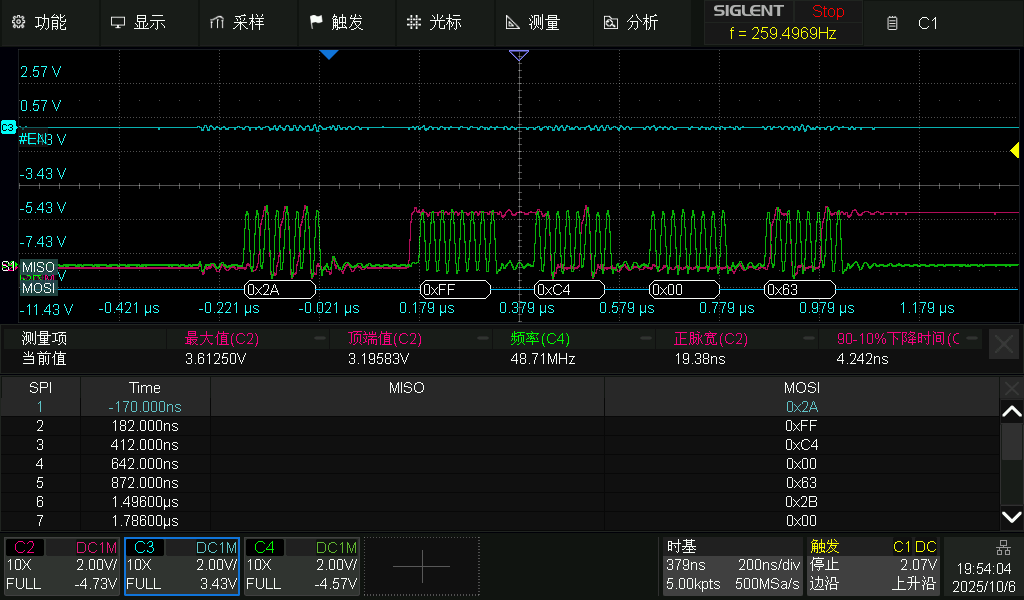
Task: Close the SPI decode list table
Action: coord(1012,387)
